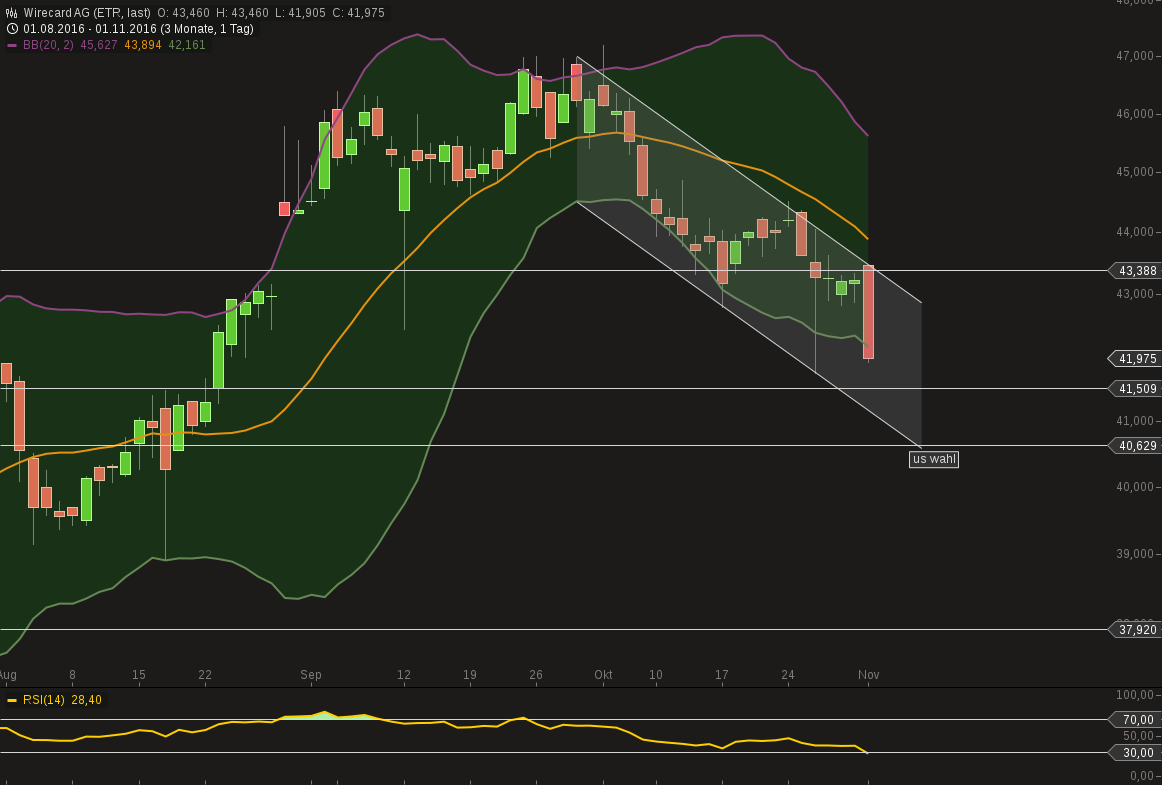Click the magenta BB indicator line icon

10,45
